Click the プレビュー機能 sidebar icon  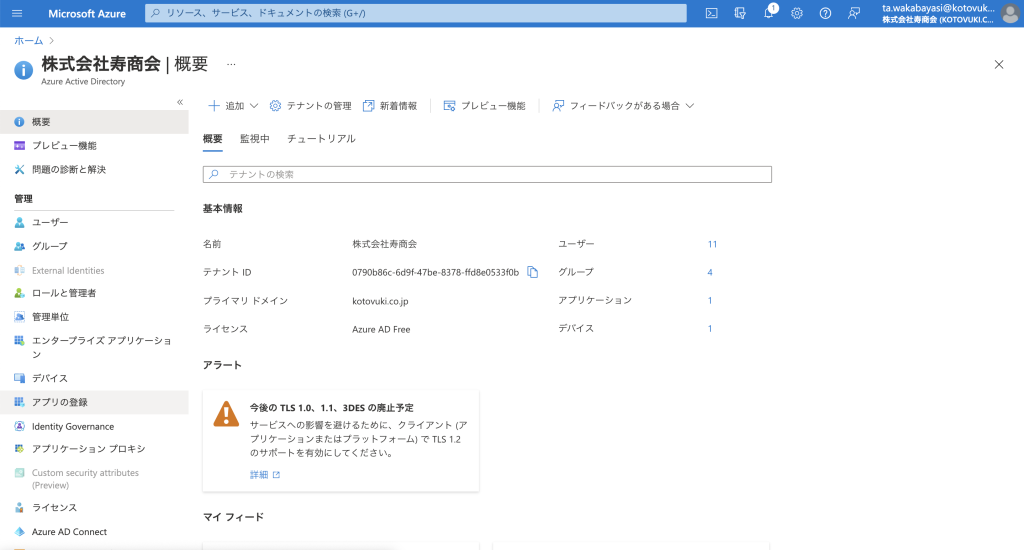(20, 146)
